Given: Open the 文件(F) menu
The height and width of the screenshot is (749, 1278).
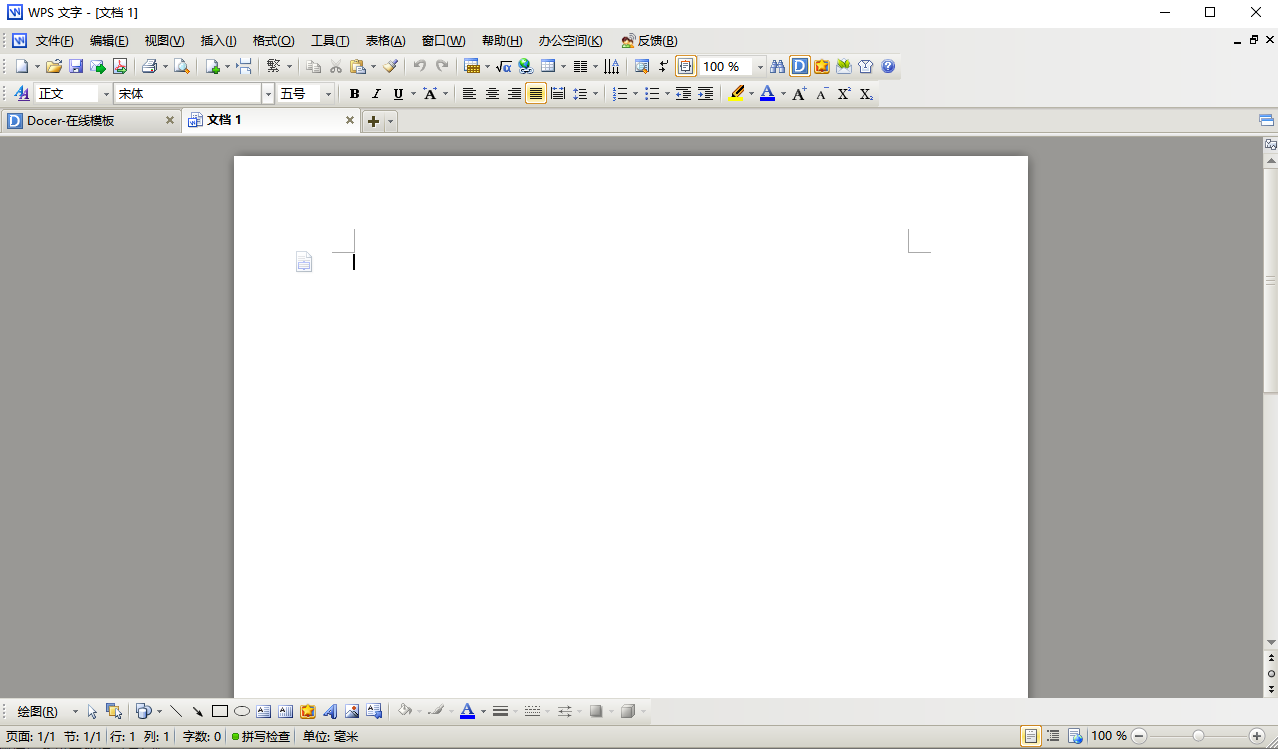Looking at the screenshot, I should click(x=55, y=41).
